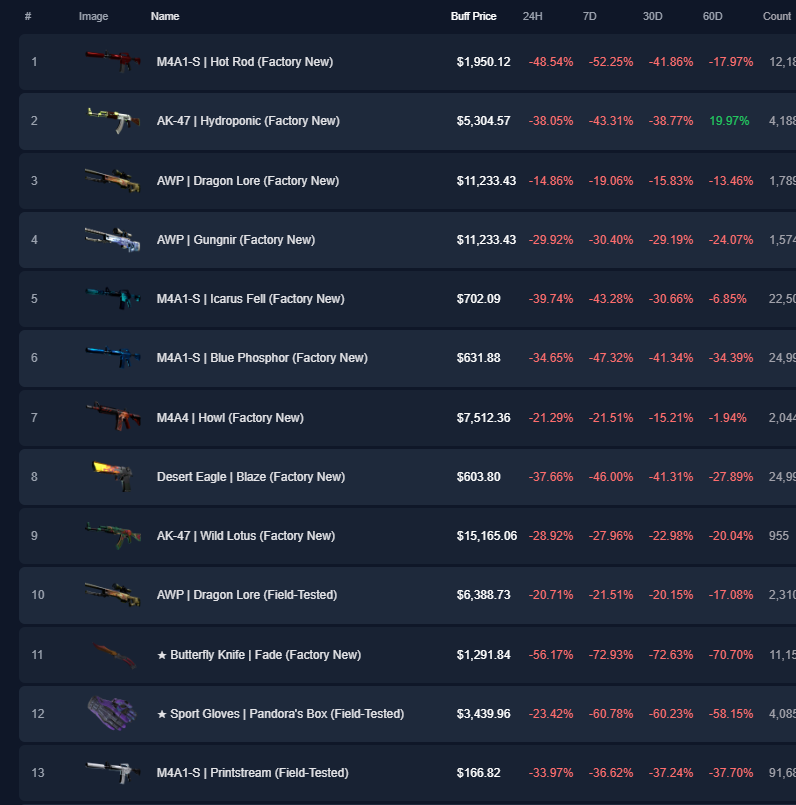Click the M4A1-S Blue Phosphor image
Image resolution: width=796 pixels, height=805 pixels.
[113, 357]
